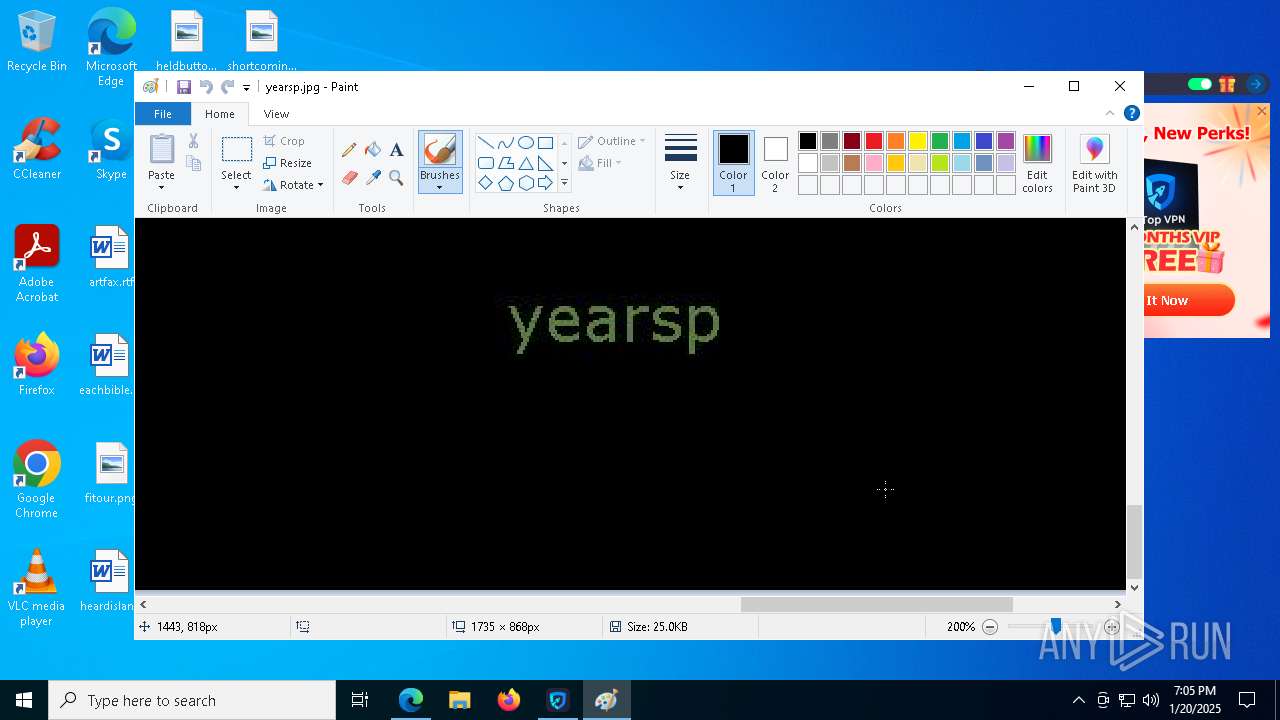Pick the red color swatch
Screen dimensions: 1280x720
[x=874, y=141]
